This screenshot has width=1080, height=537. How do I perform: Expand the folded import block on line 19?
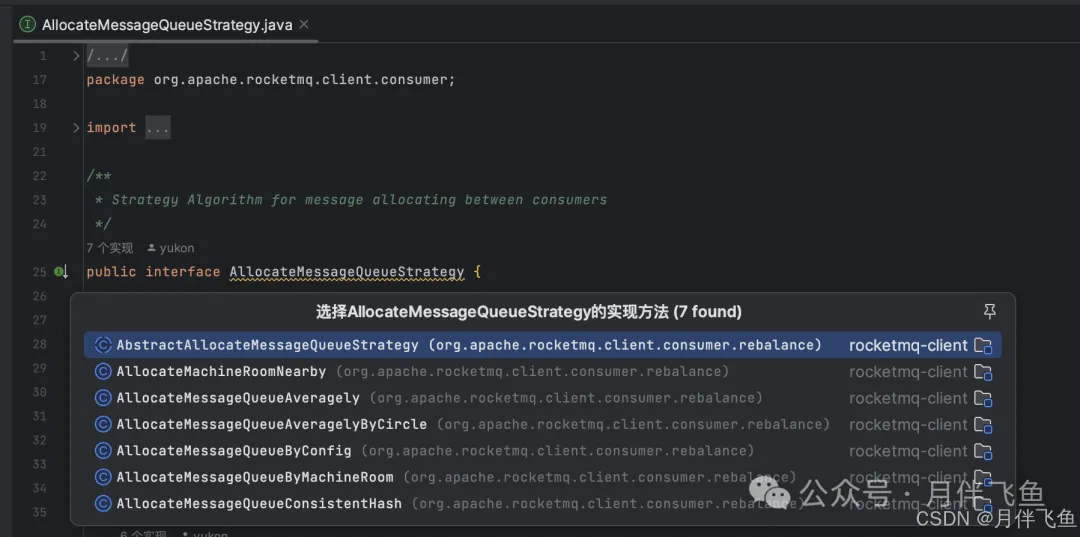(x=76, y=128)
